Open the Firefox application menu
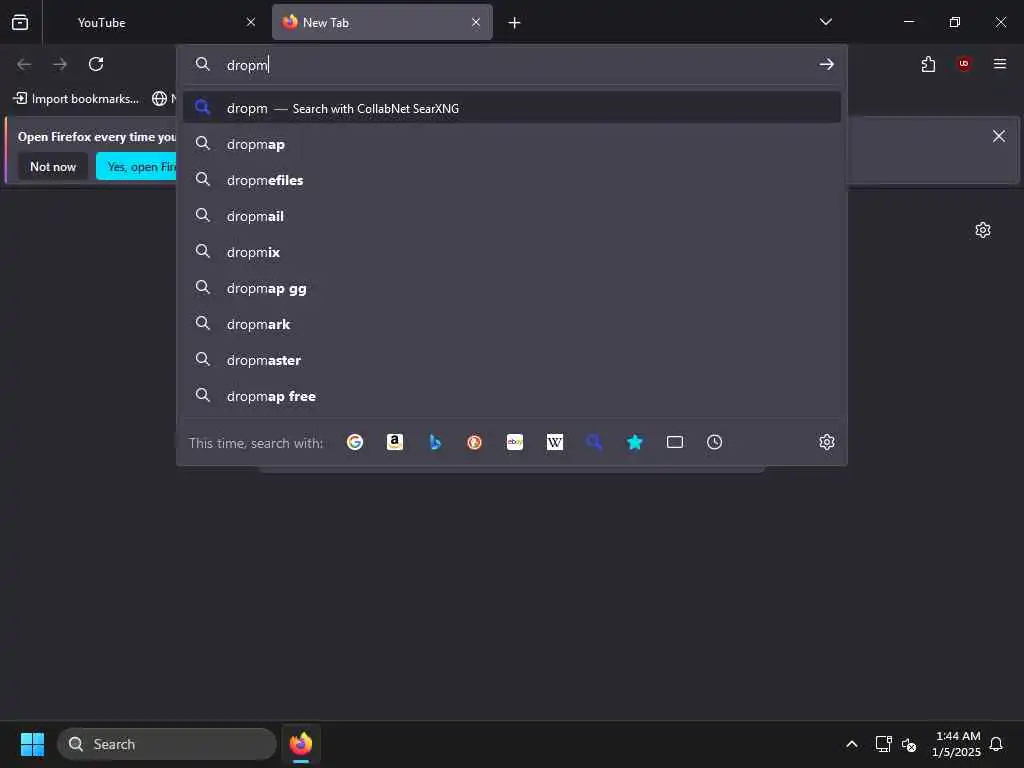This screenshot has width=1024, height=768. (1000, 63)
